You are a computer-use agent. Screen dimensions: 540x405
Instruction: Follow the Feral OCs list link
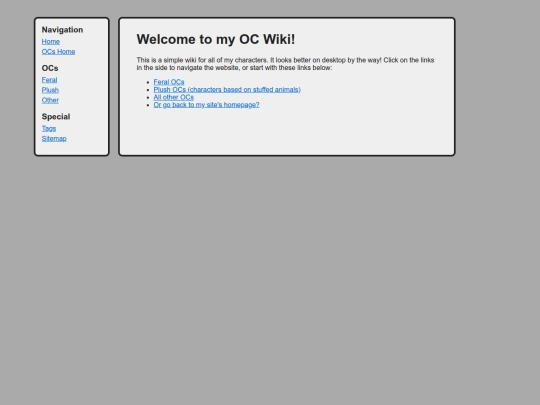(x=169, y=82)
